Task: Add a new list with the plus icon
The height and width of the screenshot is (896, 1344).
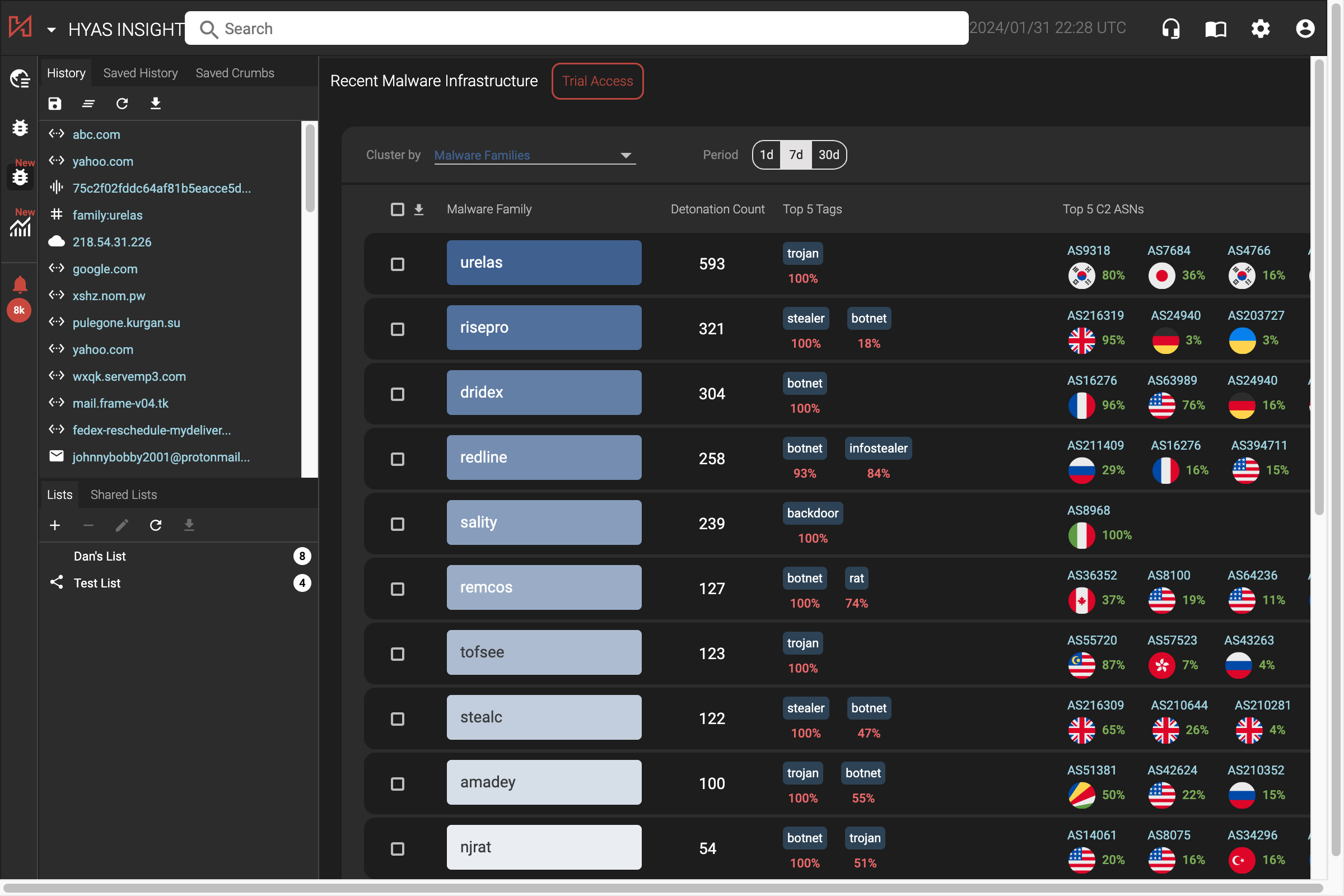Action: (x=54, y=525)
